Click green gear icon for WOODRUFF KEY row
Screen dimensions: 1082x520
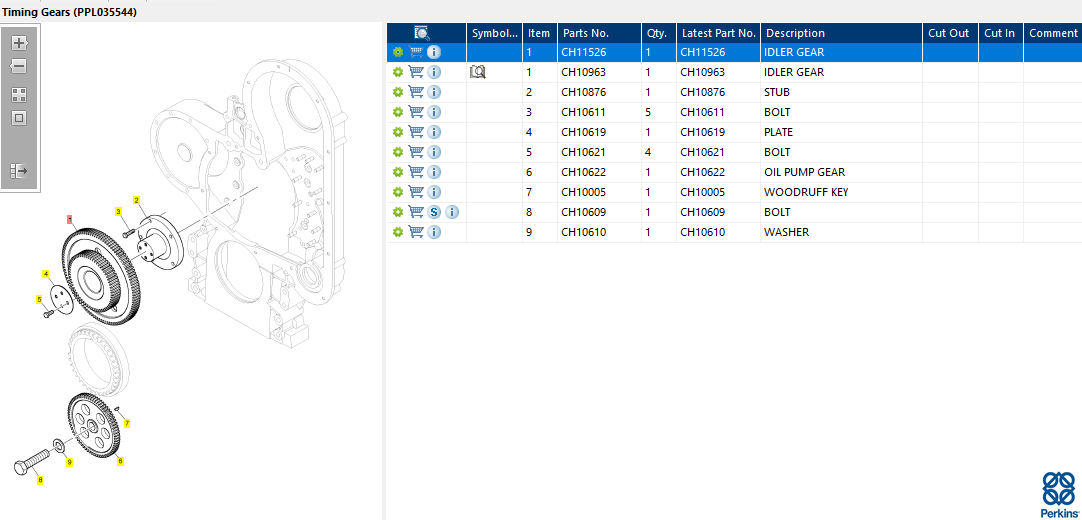tap(398, 192)
